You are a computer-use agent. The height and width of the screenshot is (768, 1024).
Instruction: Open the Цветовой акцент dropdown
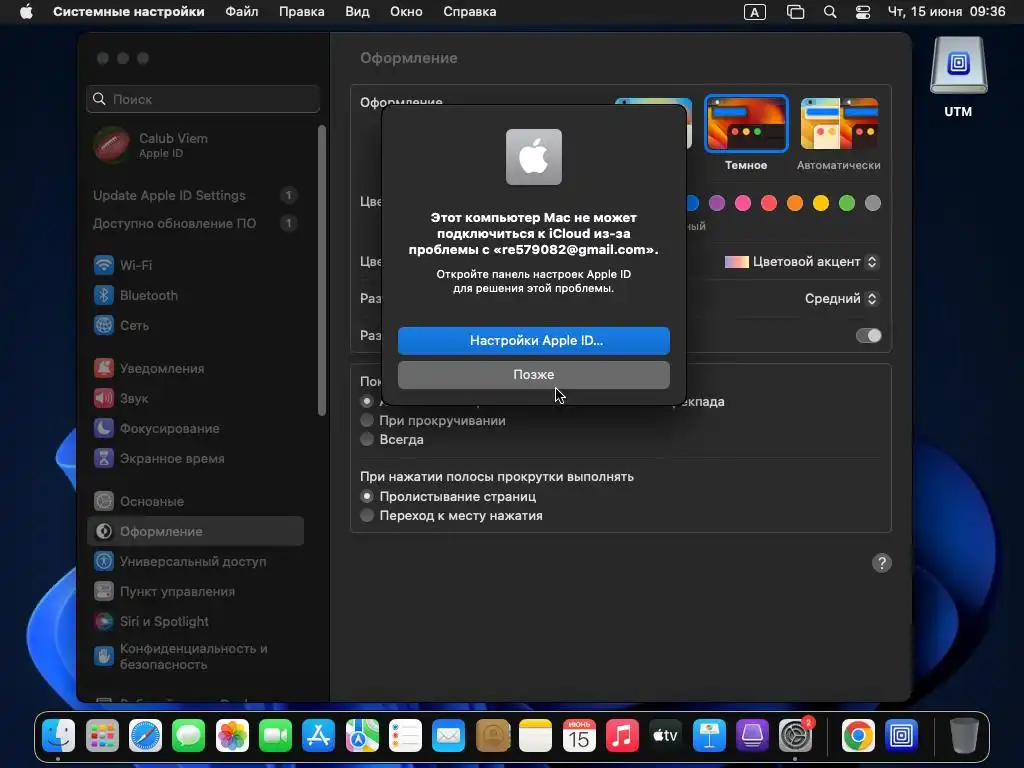tap(802, 262)
